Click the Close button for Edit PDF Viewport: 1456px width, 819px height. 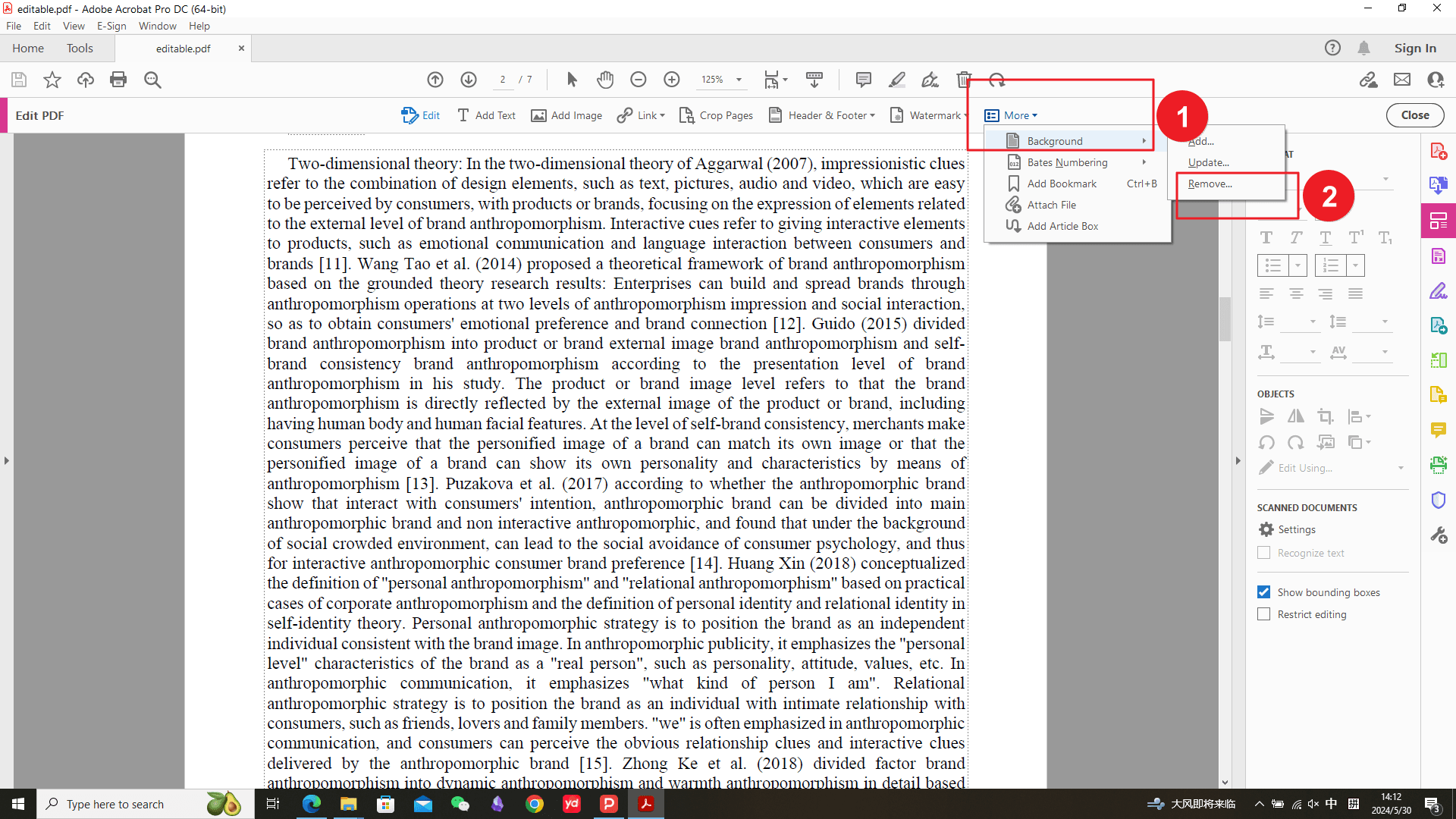tap(1415, 115)
